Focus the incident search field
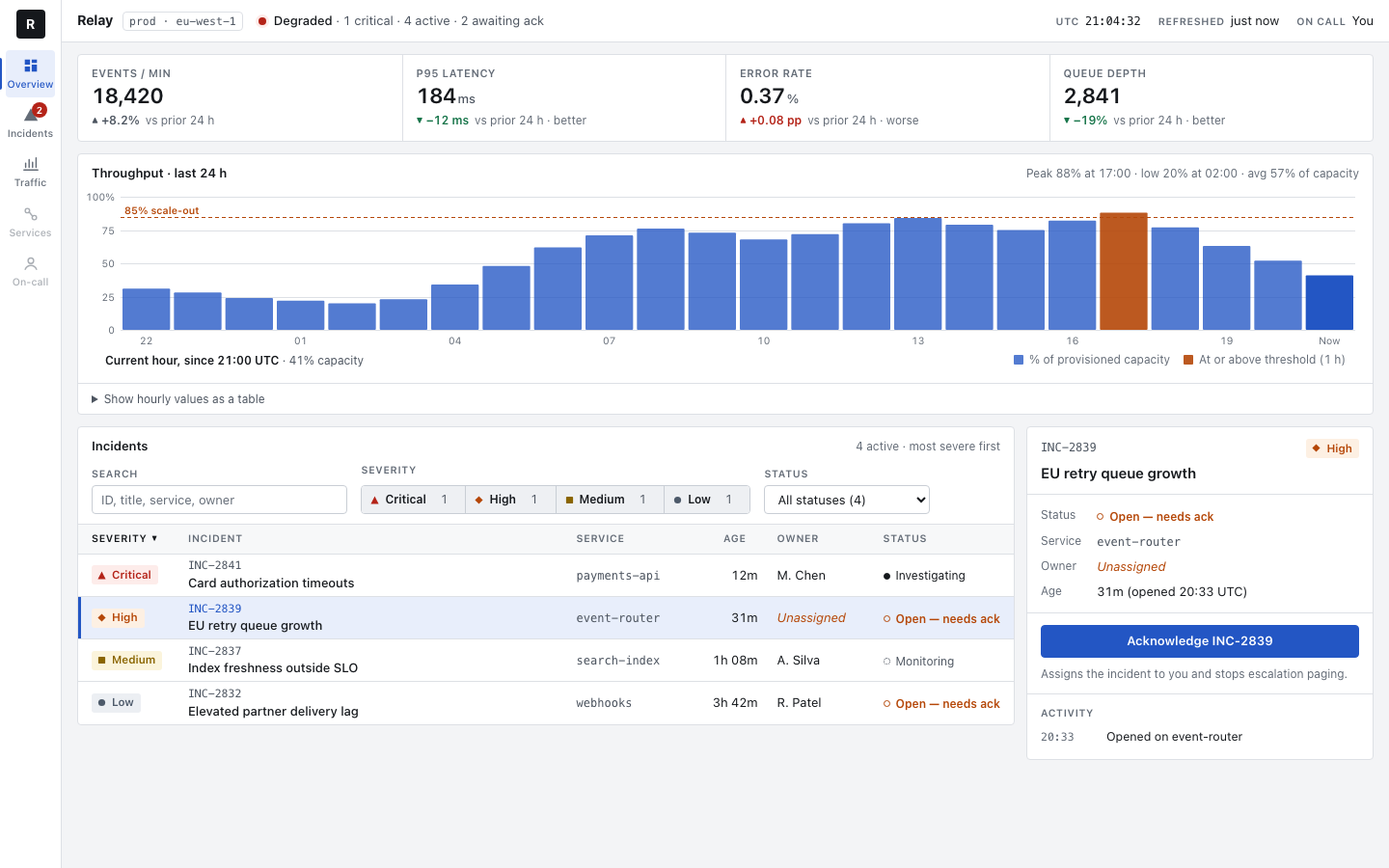 [219, 500]
